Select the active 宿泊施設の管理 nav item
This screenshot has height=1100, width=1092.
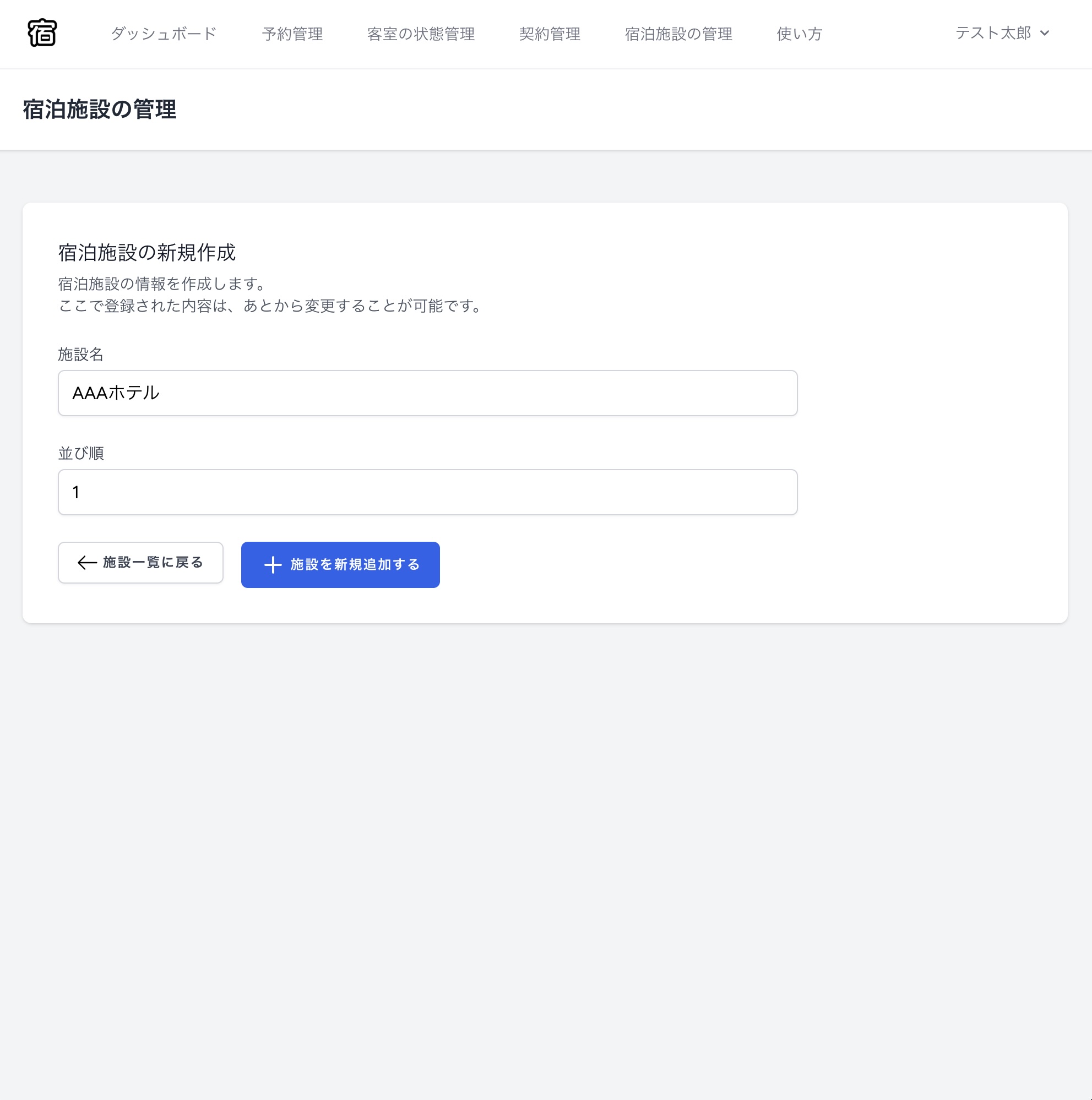coord(678,34)
